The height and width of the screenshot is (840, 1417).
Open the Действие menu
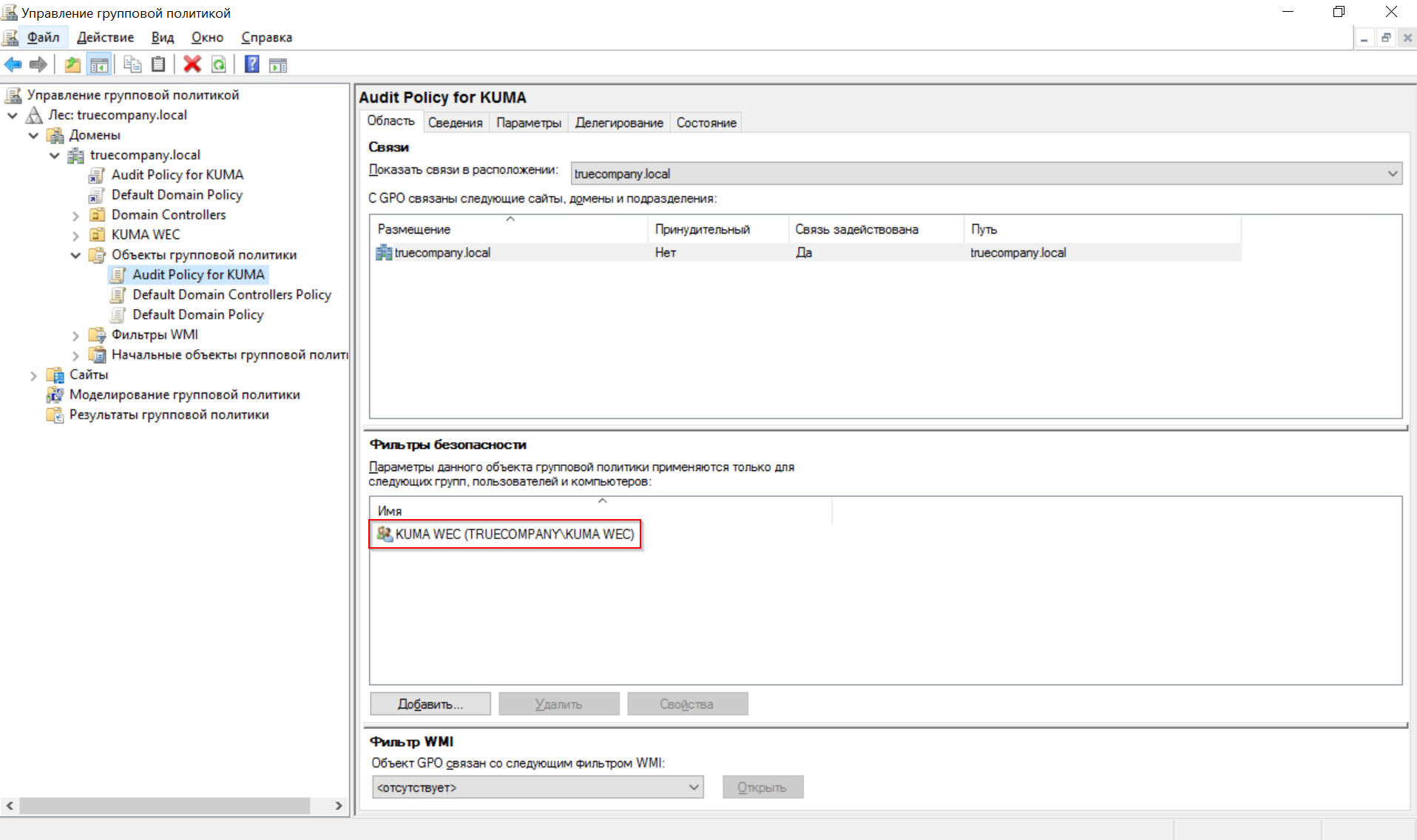105,38
